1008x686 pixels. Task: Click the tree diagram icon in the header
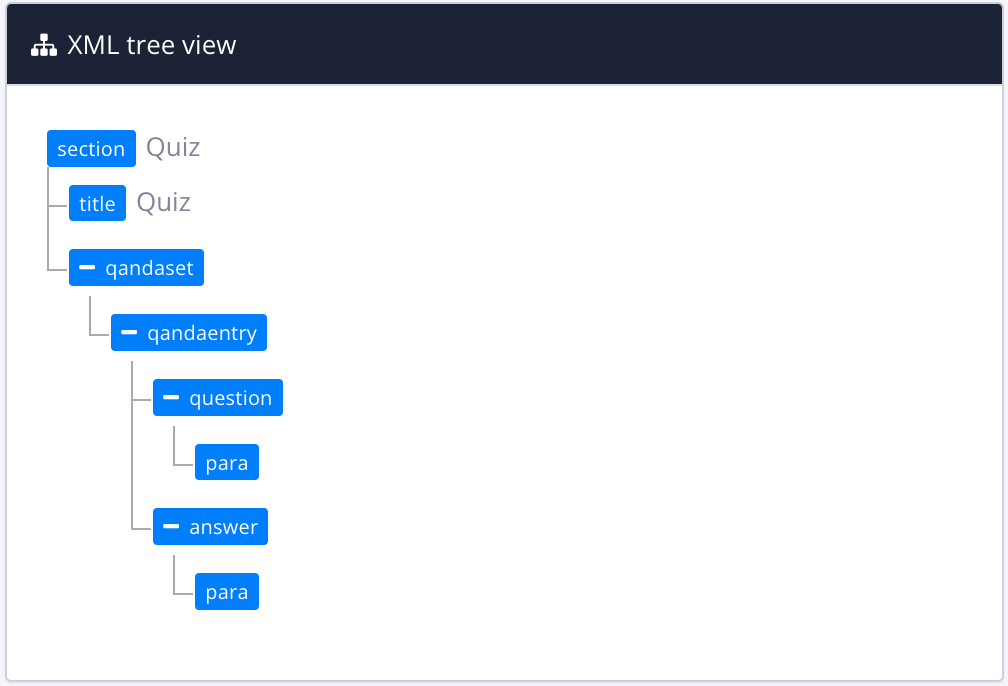(x=43, y=44)
